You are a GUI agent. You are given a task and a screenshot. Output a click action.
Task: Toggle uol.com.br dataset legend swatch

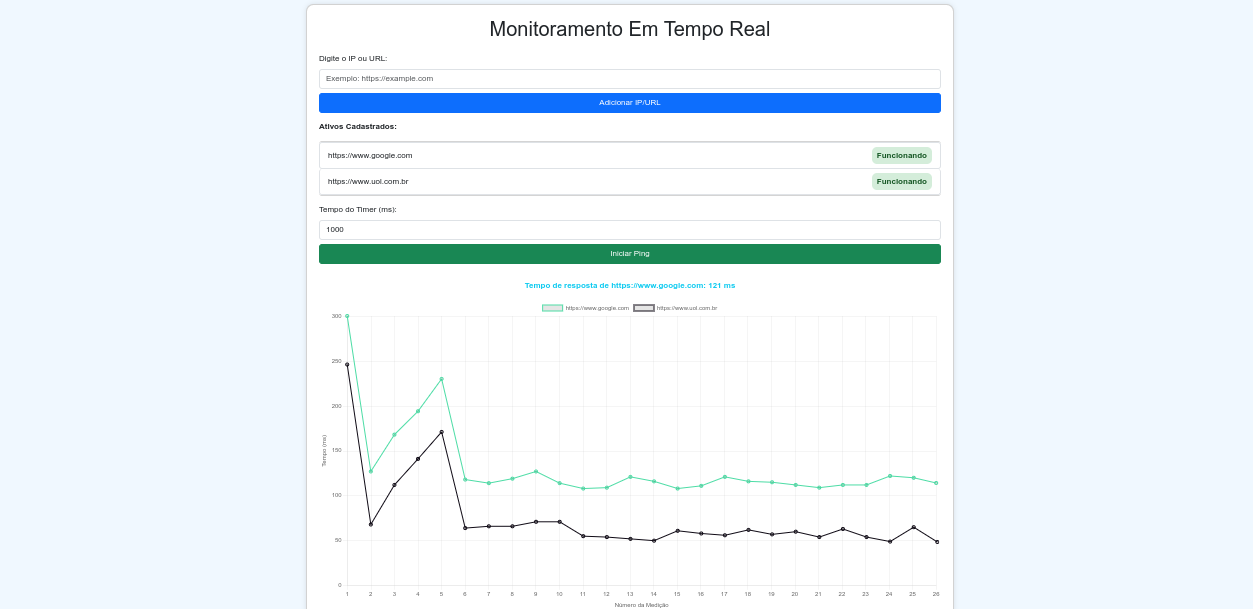(x=644, y=308)
